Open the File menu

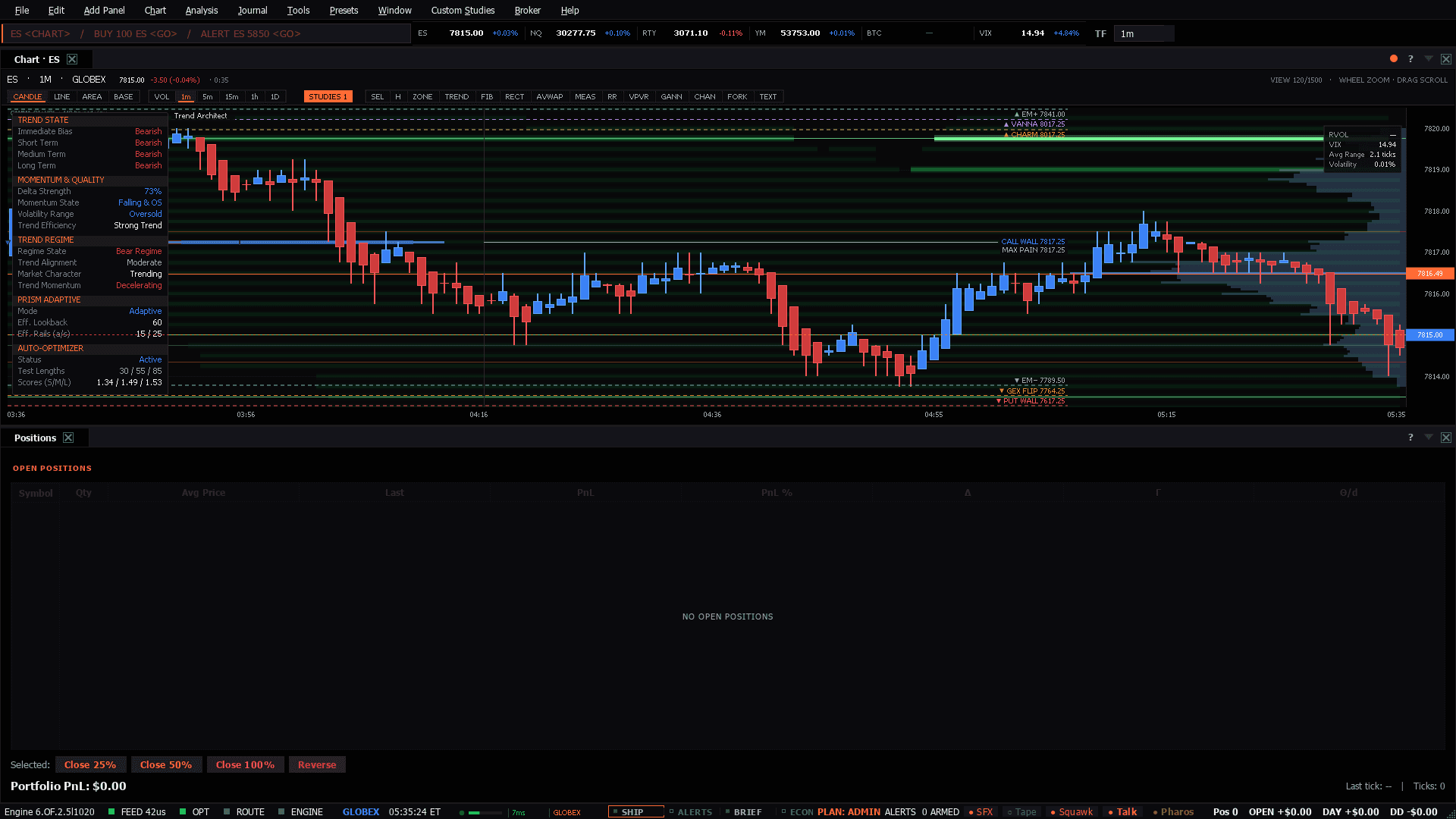click(22, 10)
